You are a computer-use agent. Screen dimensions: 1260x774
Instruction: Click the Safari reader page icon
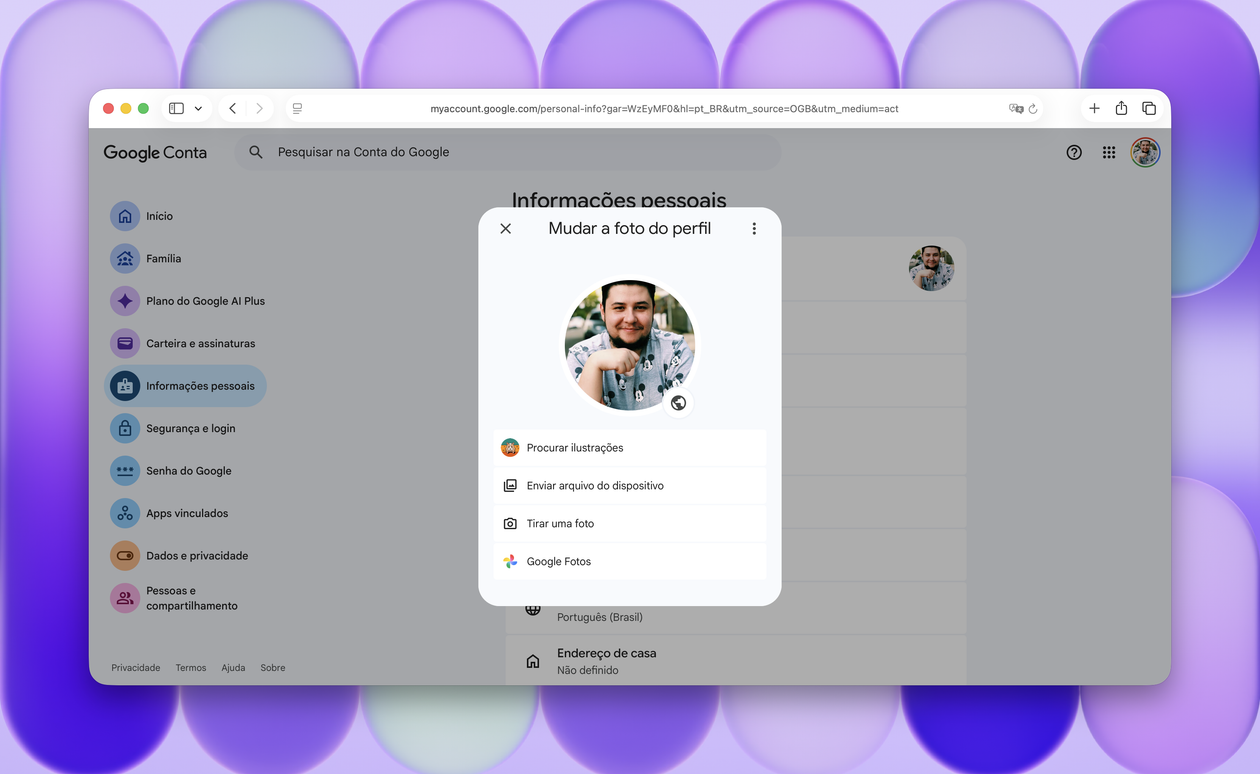(x=297, y=108)
